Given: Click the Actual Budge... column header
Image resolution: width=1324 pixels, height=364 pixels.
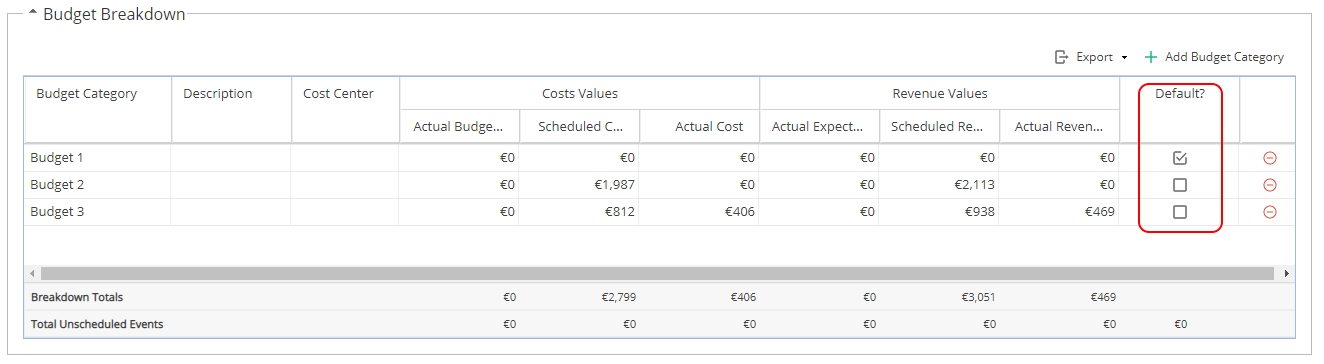Looking at the screenshot, I should pyautogui.click(x=460, y=126).
